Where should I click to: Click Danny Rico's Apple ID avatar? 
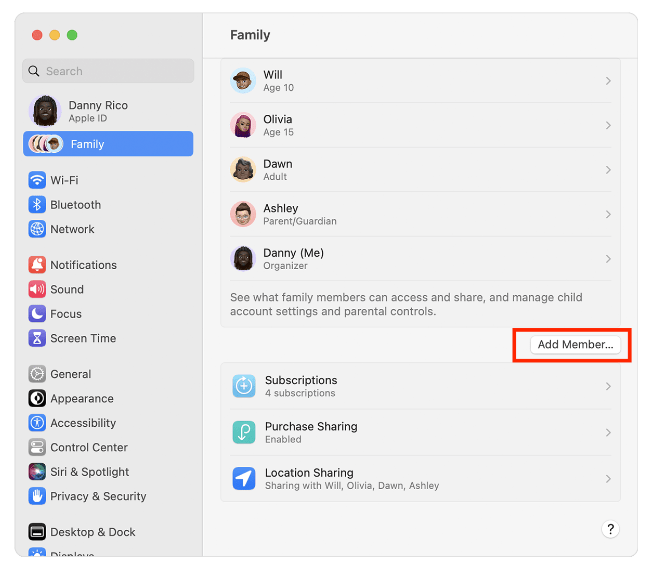(45, 111)
